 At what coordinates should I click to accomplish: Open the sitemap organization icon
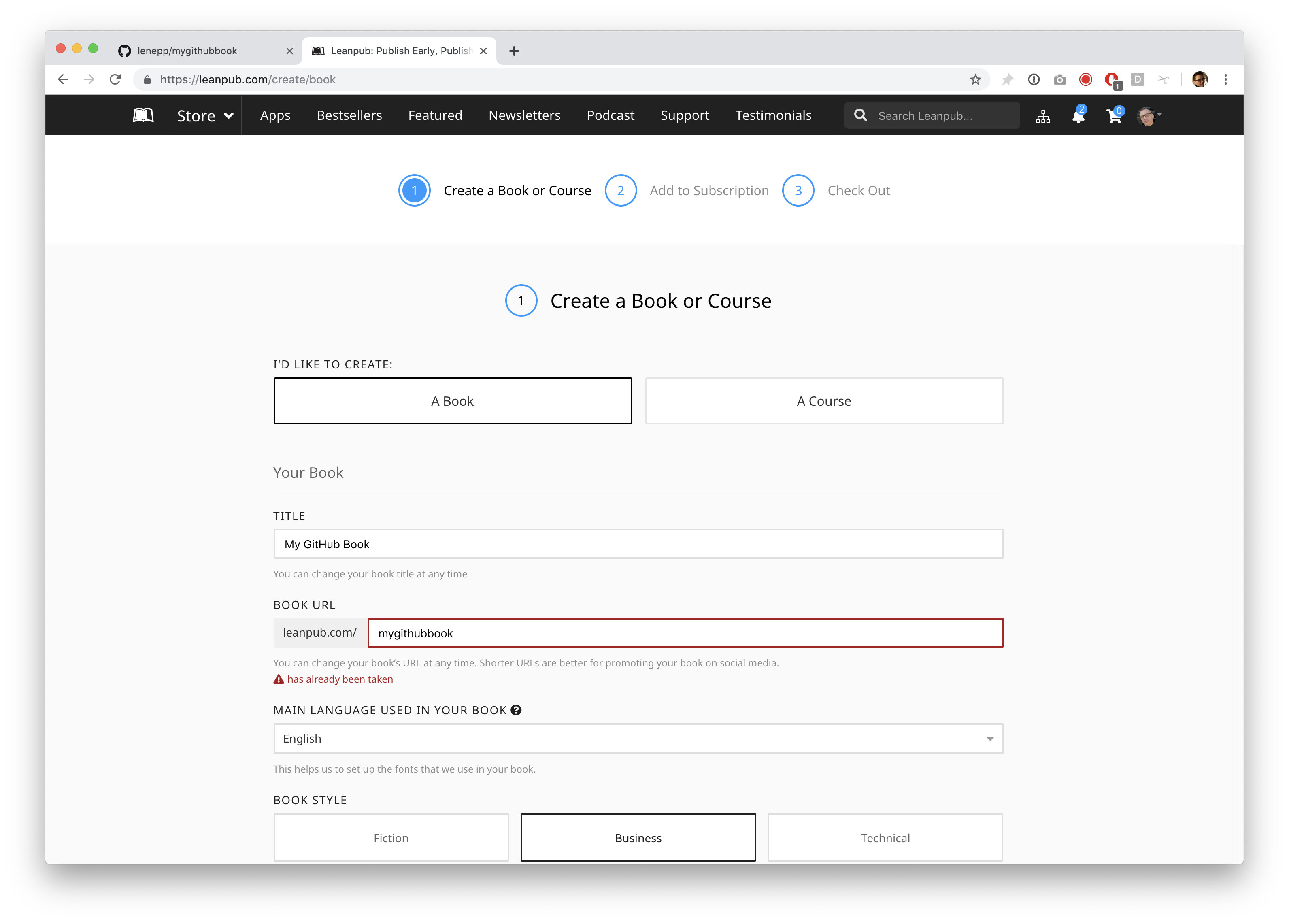[x=1043, y=117]
